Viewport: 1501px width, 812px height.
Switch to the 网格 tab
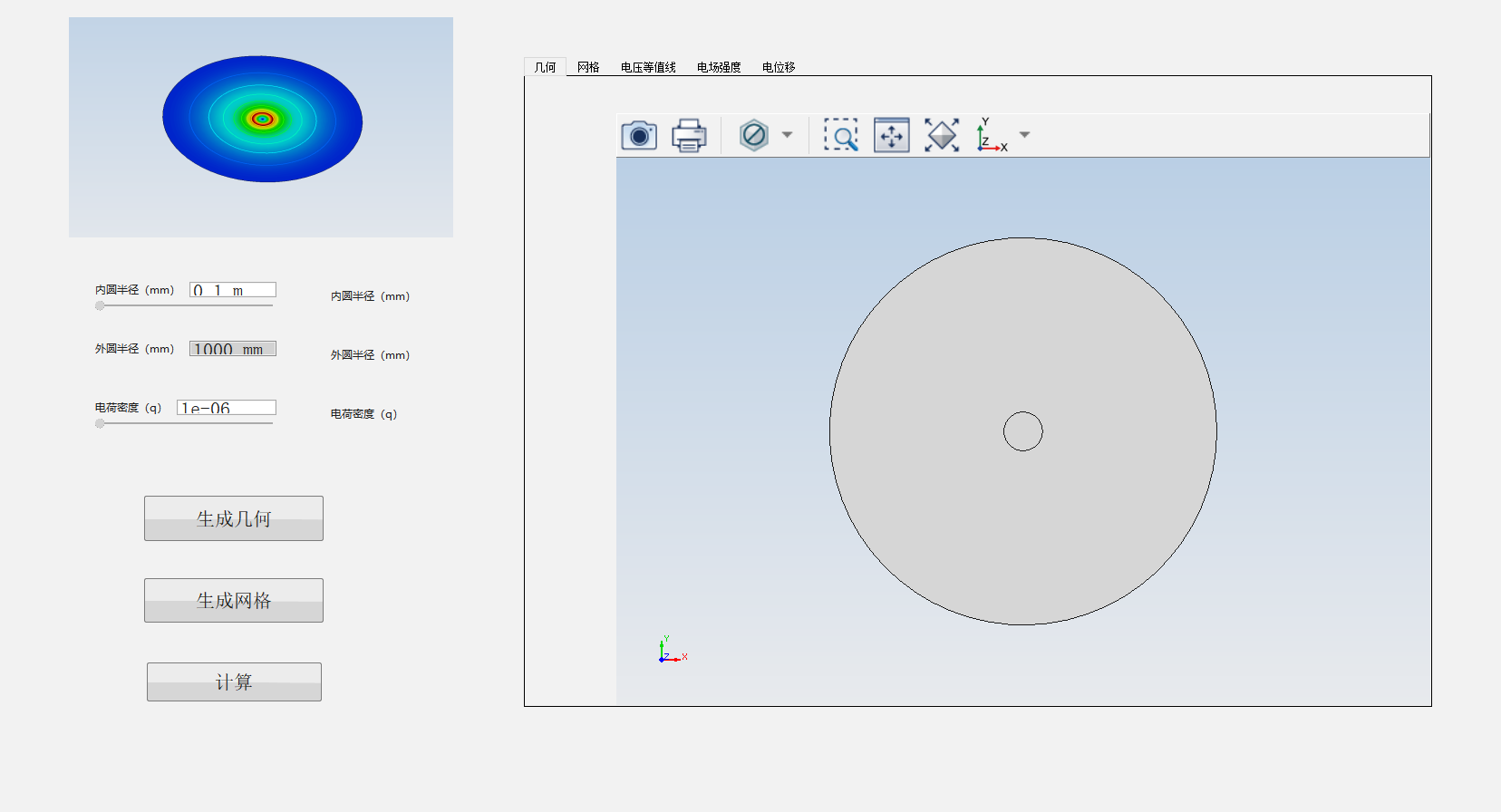(588, 67)
